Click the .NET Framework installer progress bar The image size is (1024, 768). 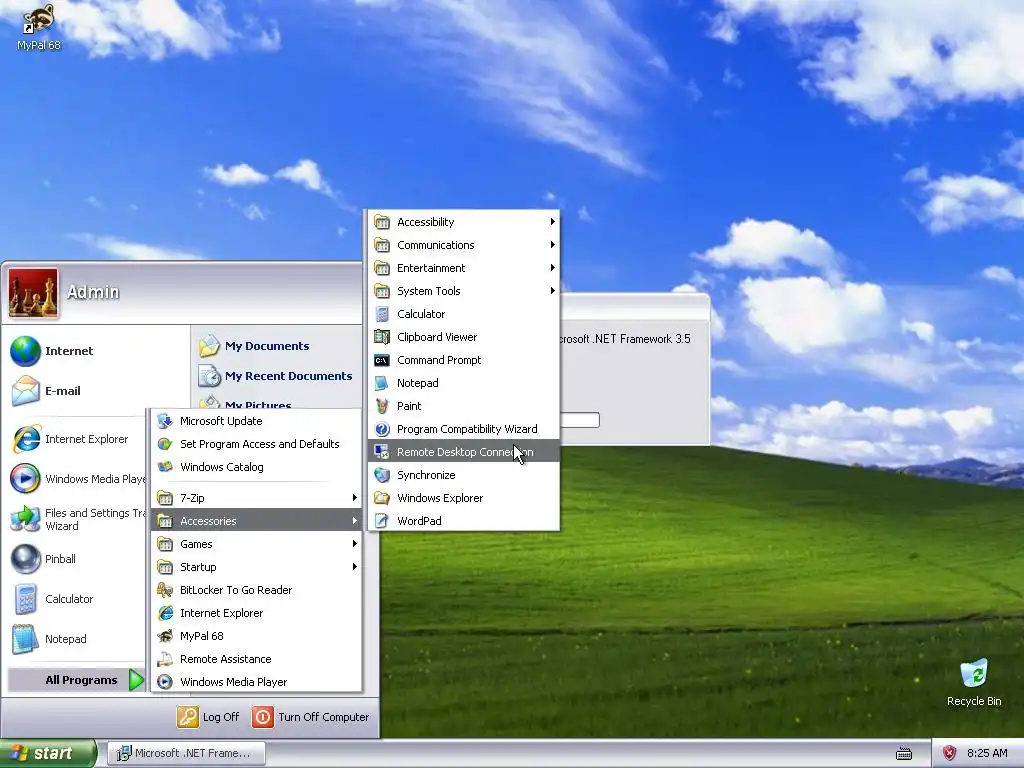tap(579, 420)
